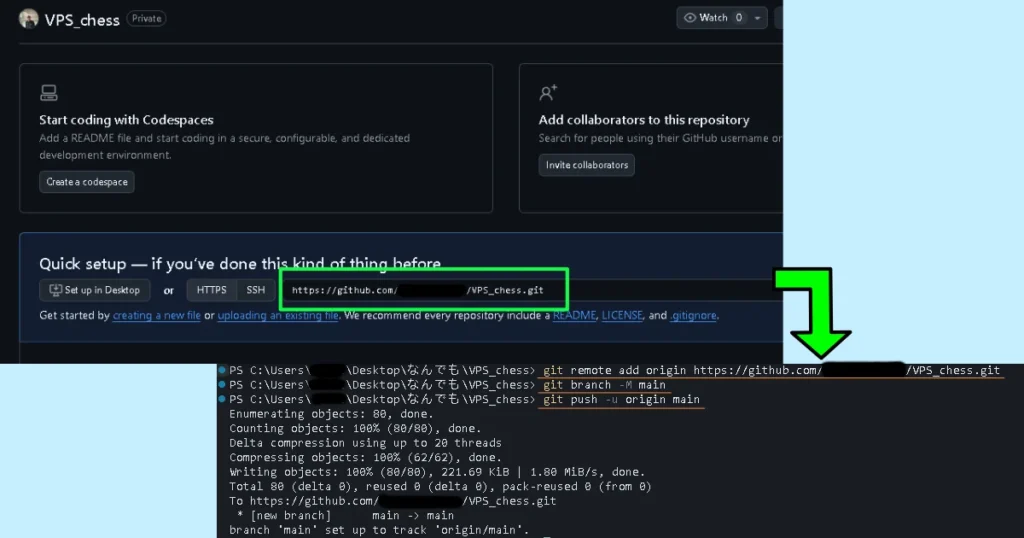Viewport: 1024px width, 538px height.
Task: Open the creating a new file link
Action: (x=157, y=315)
